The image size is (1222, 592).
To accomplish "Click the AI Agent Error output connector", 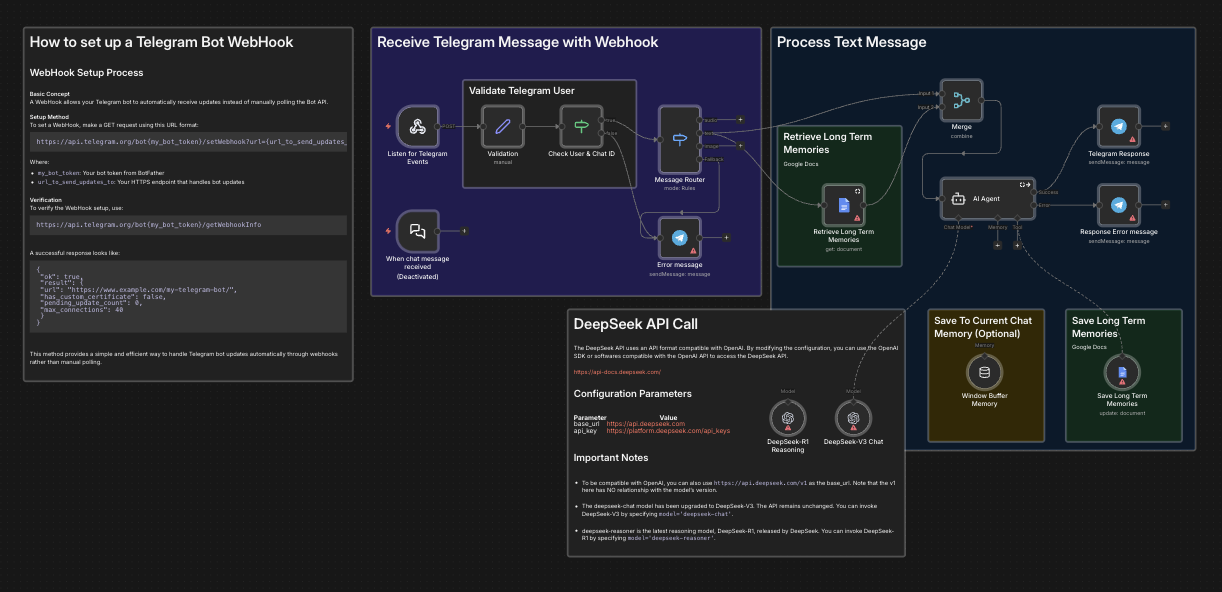I will point(1035,205).
